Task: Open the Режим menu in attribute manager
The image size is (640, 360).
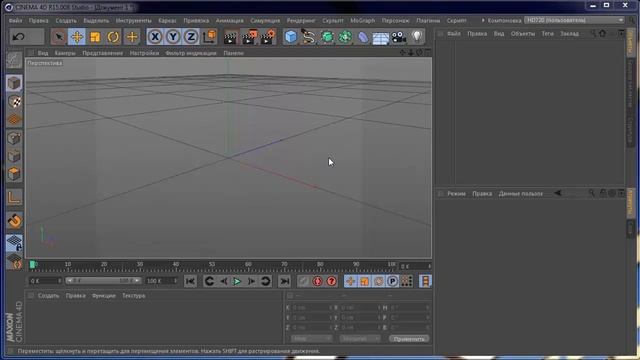Action: (x=456, y=193)
